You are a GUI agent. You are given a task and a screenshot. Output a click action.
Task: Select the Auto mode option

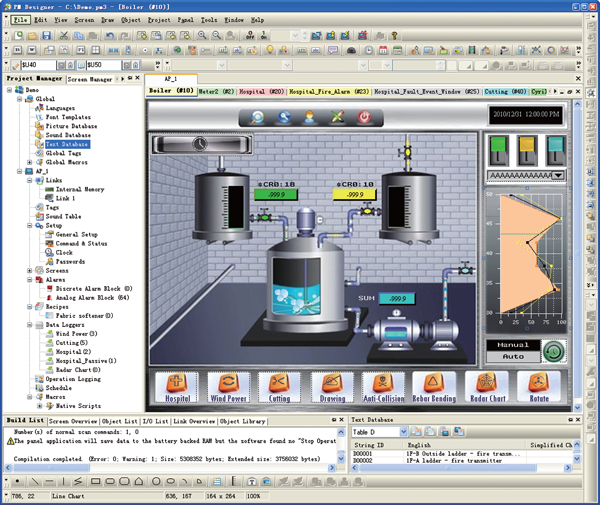click(x=513, y=357)
